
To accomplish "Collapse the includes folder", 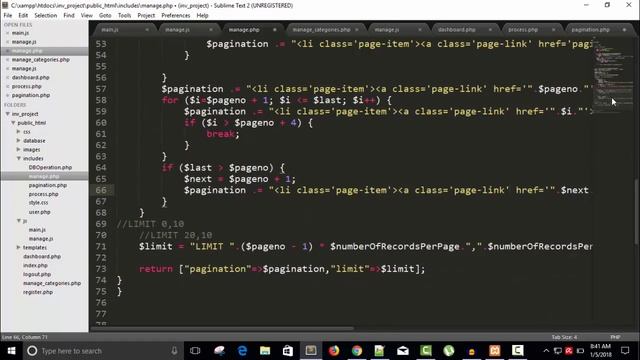I will click(x=19, y=158).
